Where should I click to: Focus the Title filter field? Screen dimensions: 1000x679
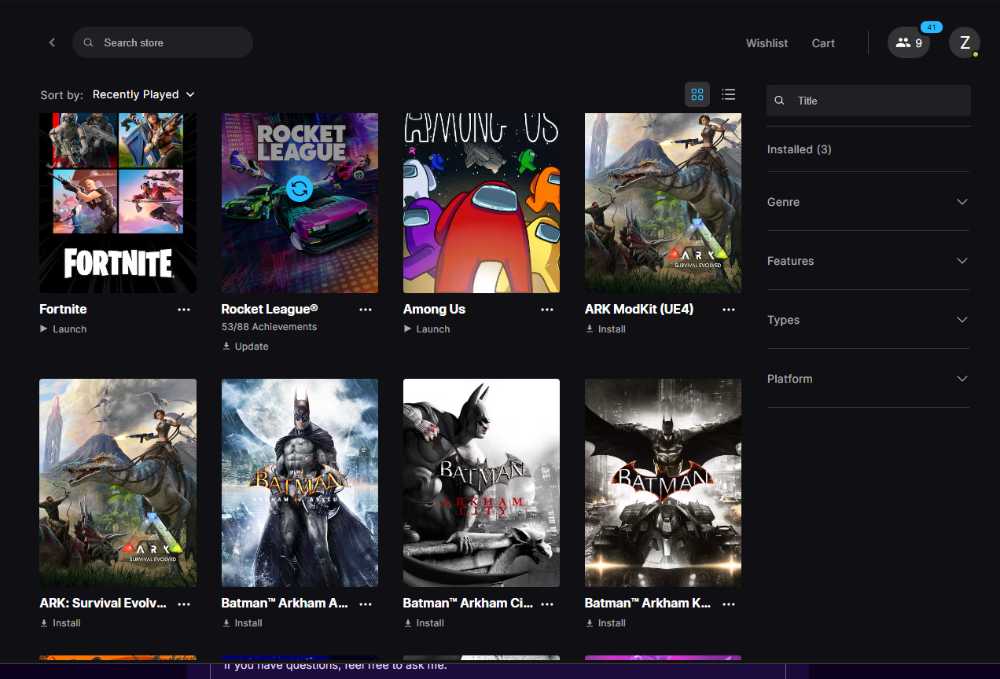tap(868, 100)
